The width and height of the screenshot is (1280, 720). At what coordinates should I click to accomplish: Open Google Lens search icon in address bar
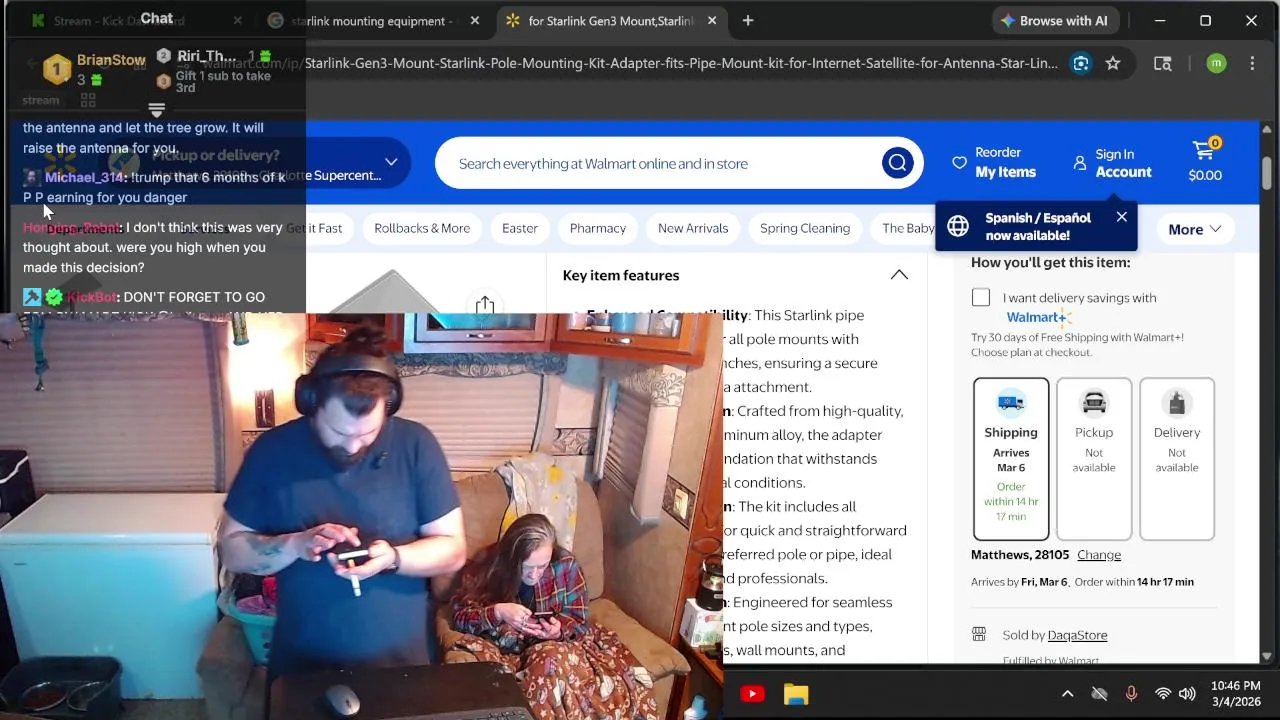click(x=1081, y=63)
